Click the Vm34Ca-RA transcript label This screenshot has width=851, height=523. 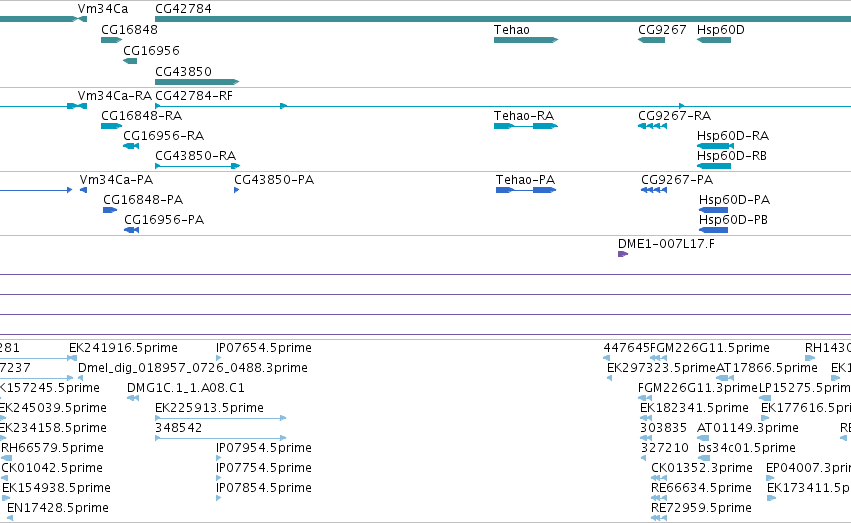[115, 95]
